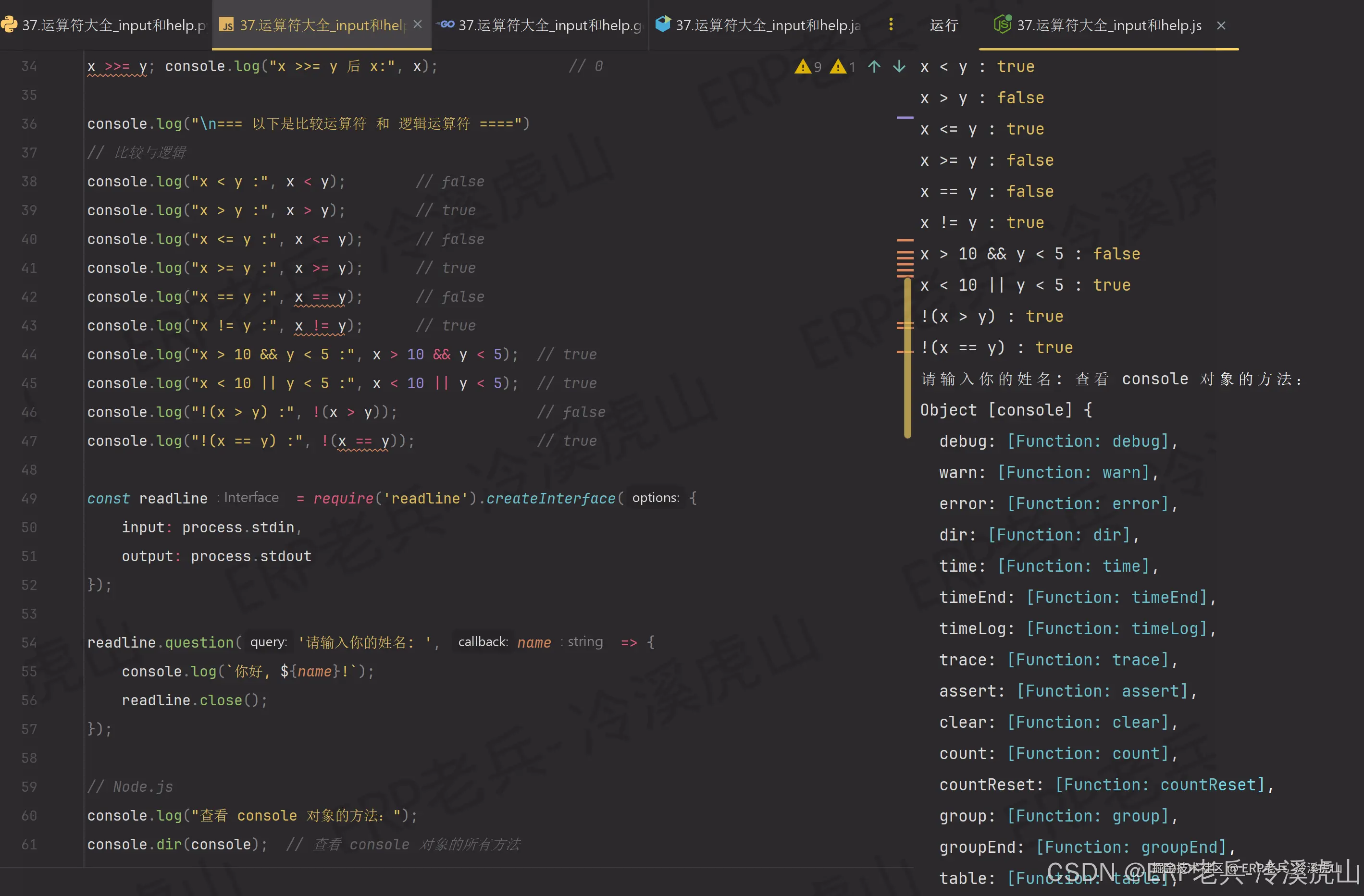Jump to previous highlighted error arrow
This screenshot has height=896, width=1364.
[874, 66]
